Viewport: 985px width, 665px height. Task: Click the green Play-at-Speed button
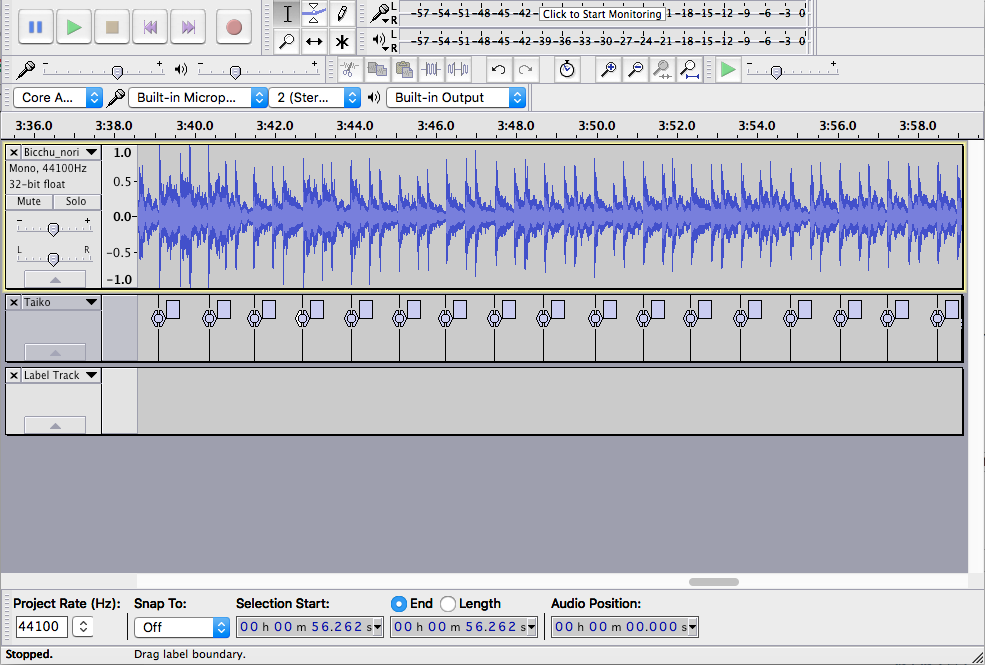(x=727, y=69)
